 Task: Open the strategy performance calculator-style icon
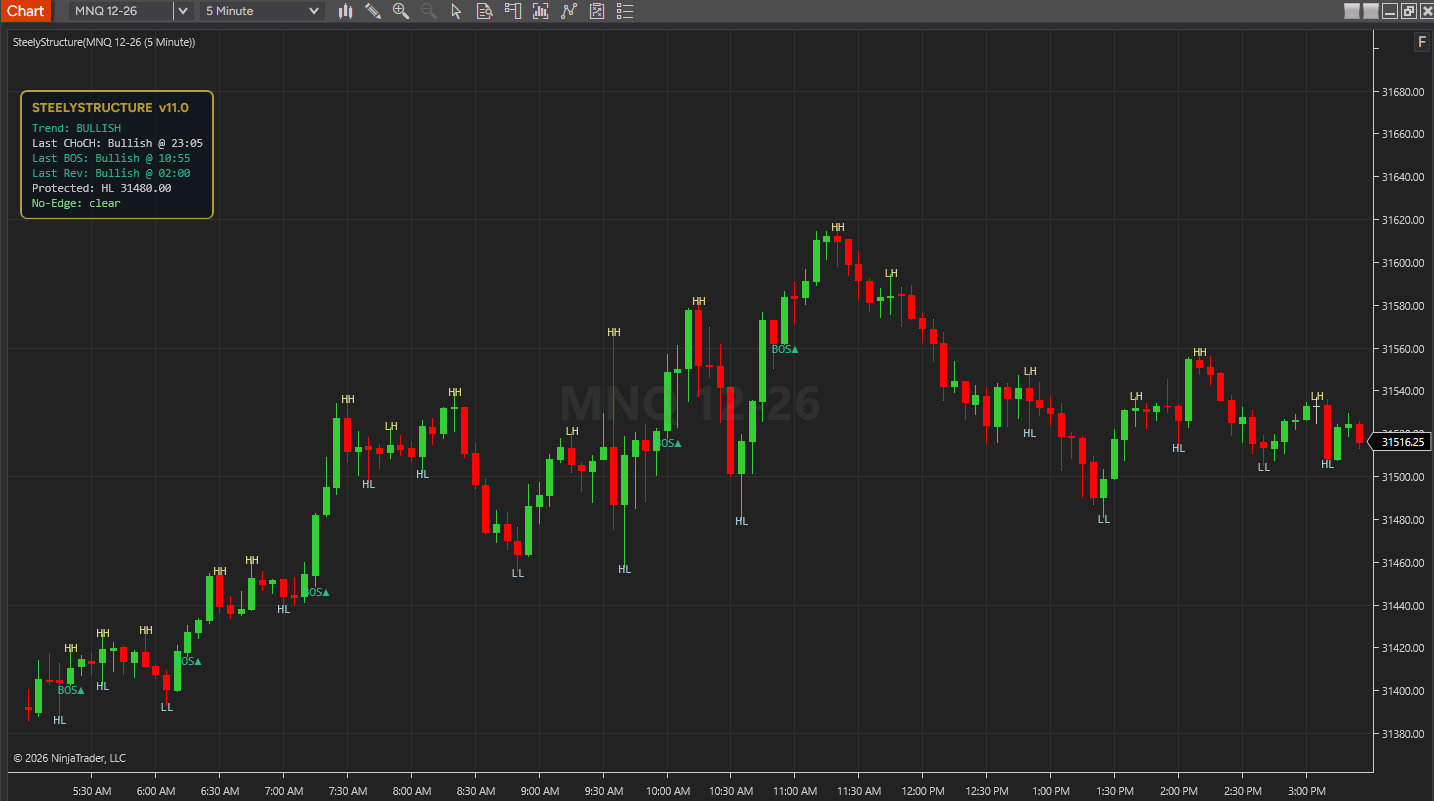(597, 11)
